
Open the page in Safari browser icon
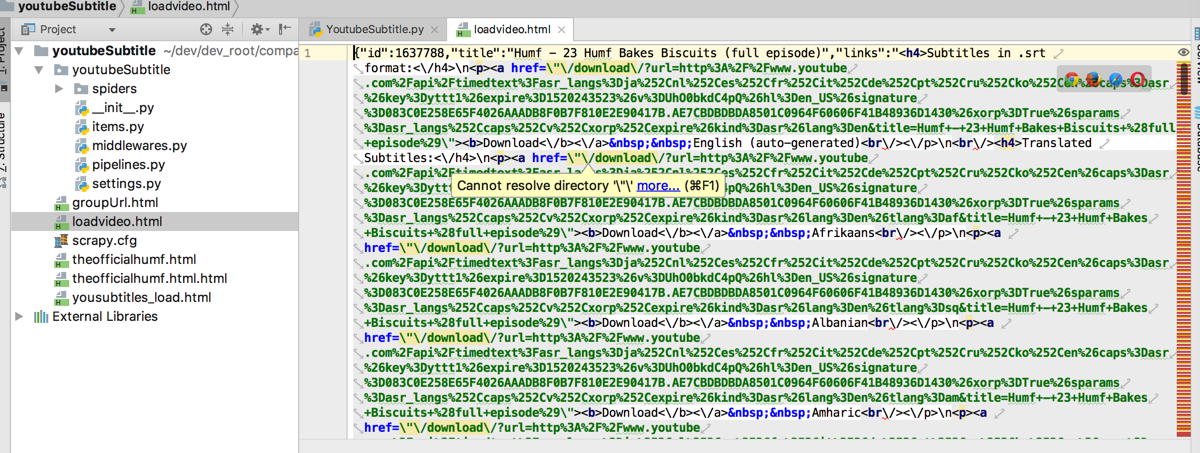1115,78
